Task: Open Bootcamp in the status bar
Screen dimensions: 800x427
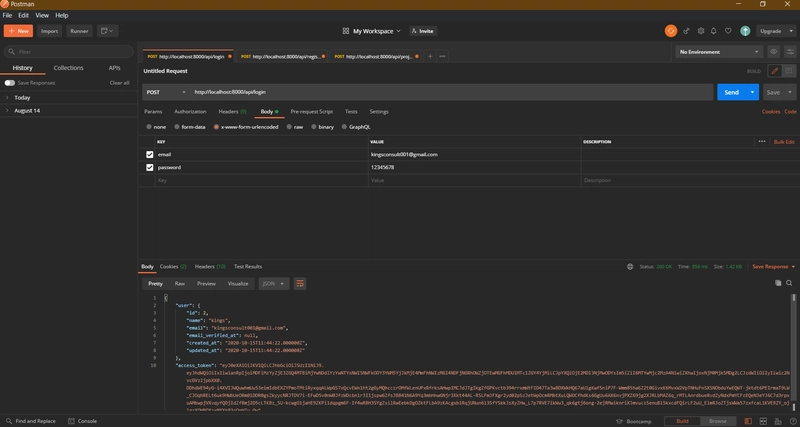Action: click(x=634, y=421)
